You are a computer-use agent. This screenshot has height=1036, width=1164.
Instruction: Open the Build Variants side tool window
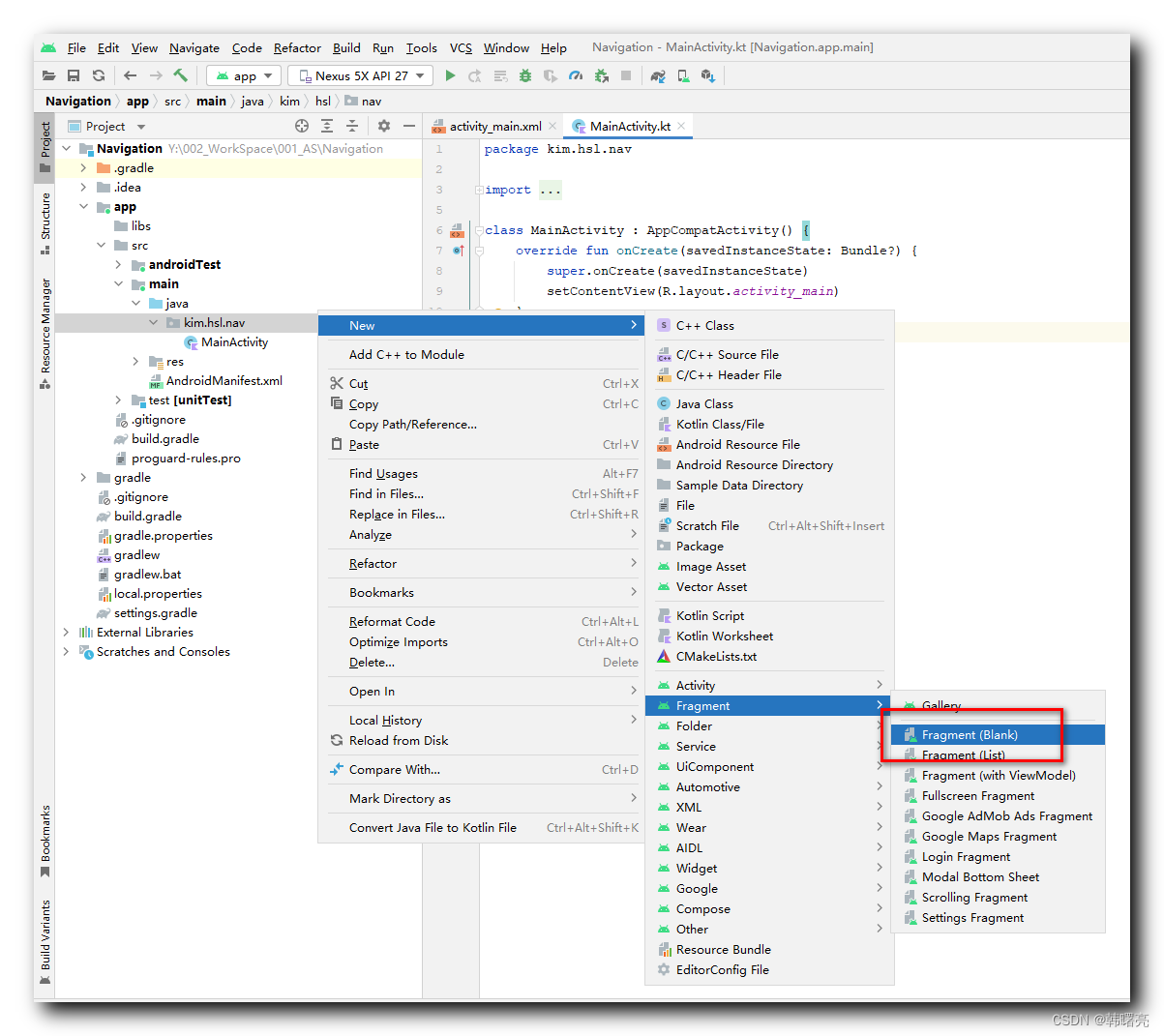tap(45, 942)
